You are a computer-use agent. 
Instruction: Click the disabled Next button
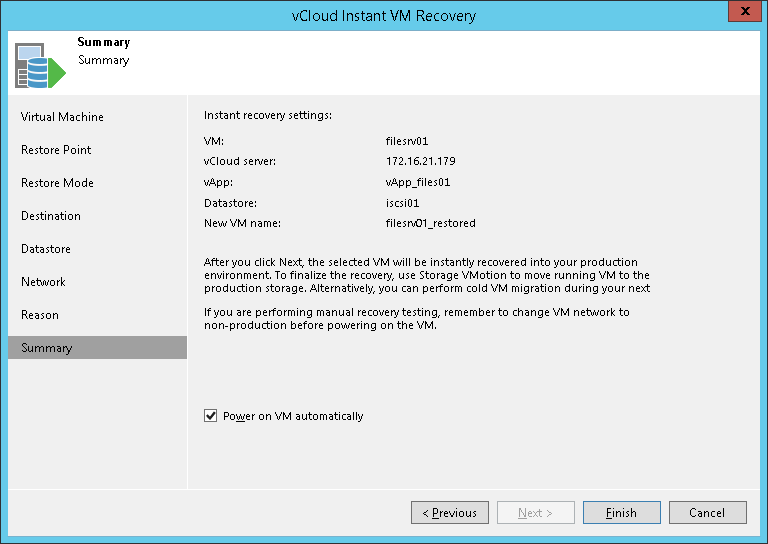[535, 513]
